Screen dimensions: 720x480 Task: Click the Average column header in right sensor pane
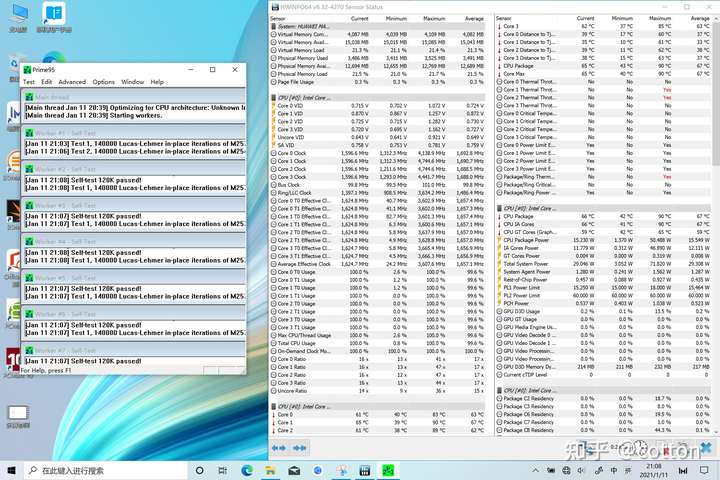tap(700, 18)
